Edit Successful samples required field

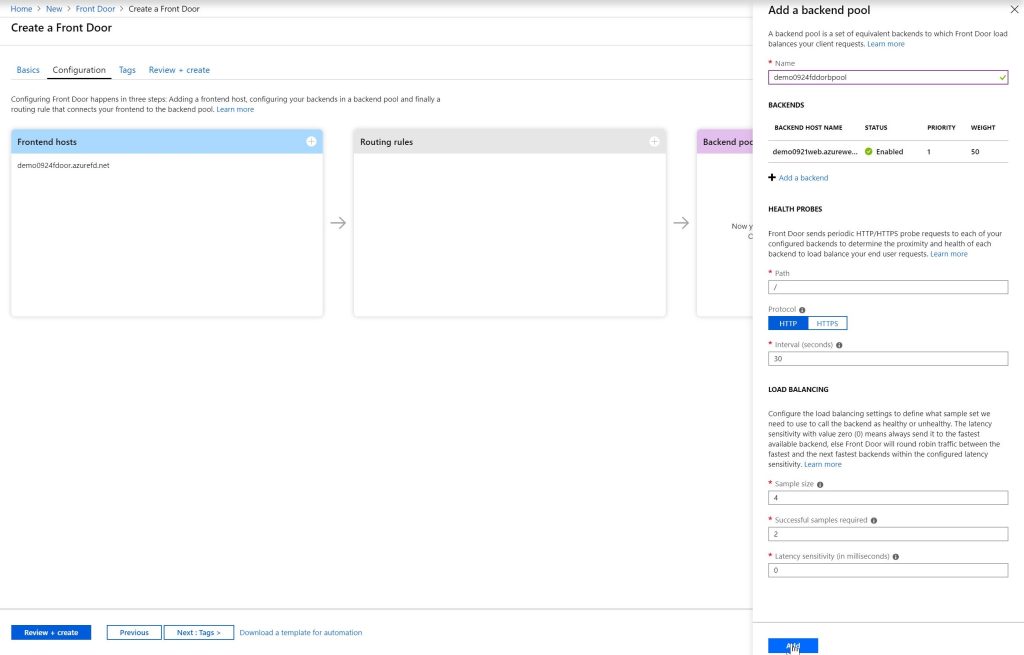click(888, 534)
